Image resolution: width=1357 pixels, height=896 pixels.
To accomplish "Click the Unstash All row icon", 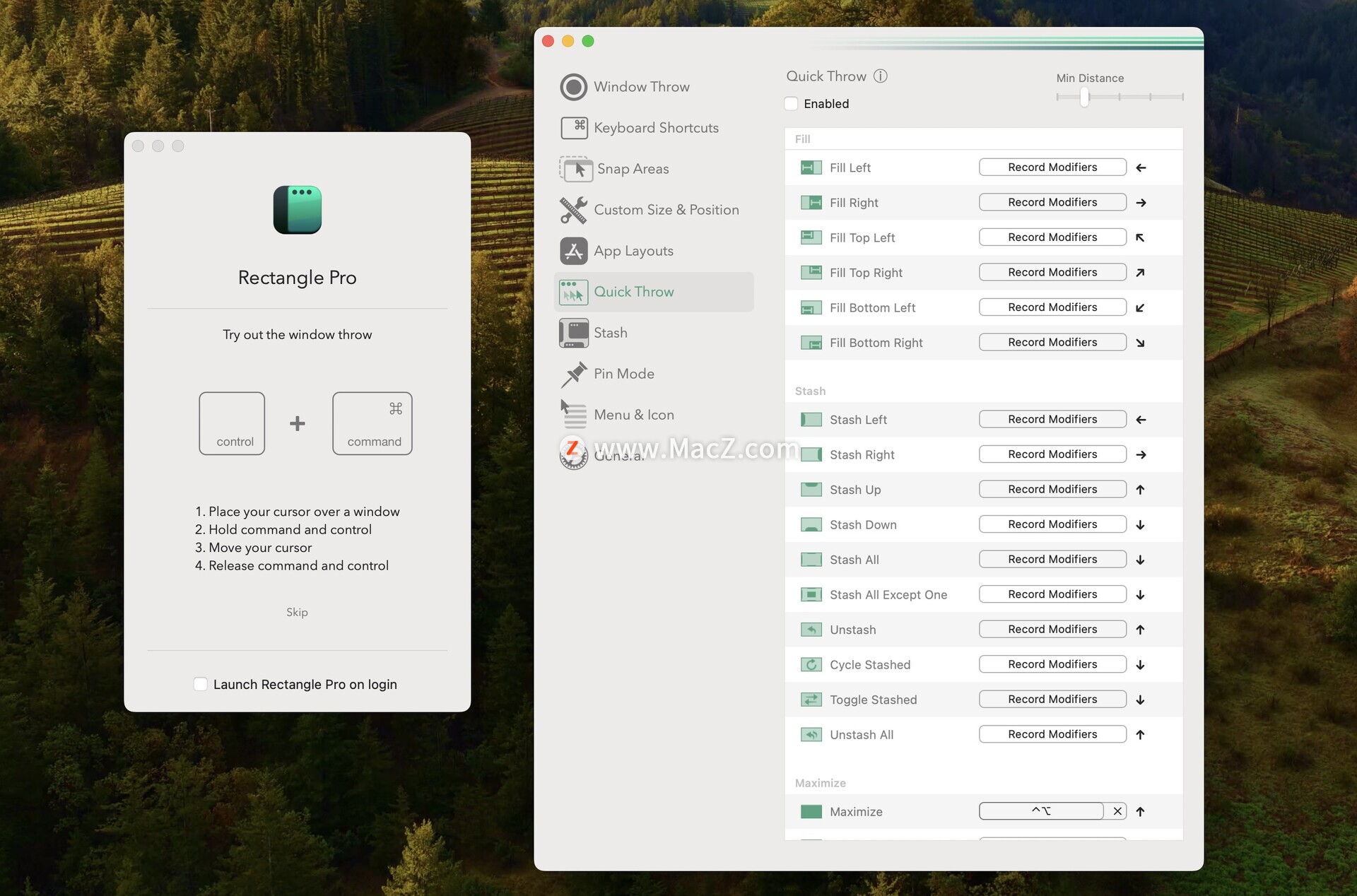I will click(811, 735).
